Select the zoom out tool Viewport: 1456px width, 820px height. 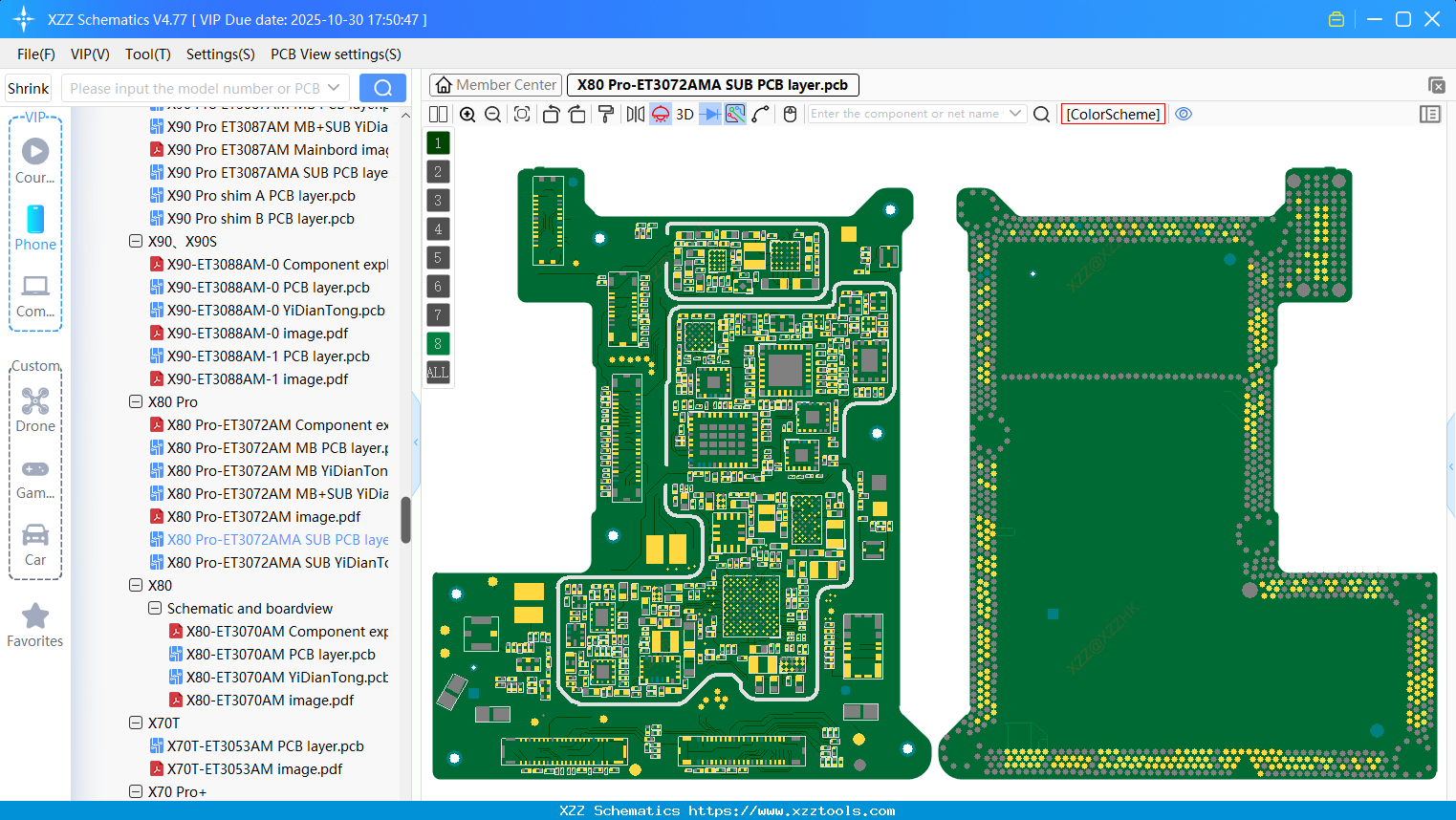[491, 114]
